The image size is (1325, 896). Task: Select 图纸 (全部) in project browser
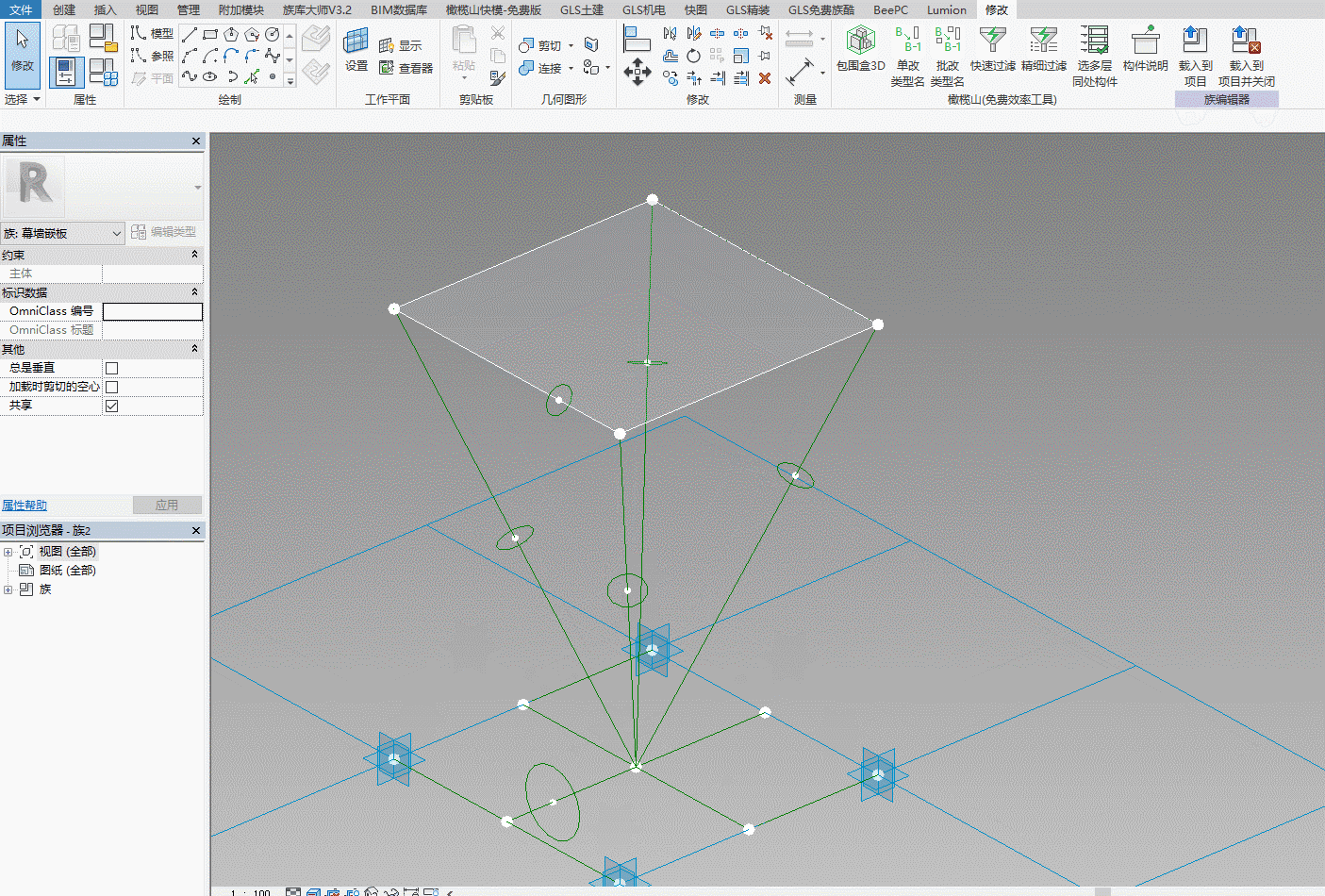coord(68,571)
